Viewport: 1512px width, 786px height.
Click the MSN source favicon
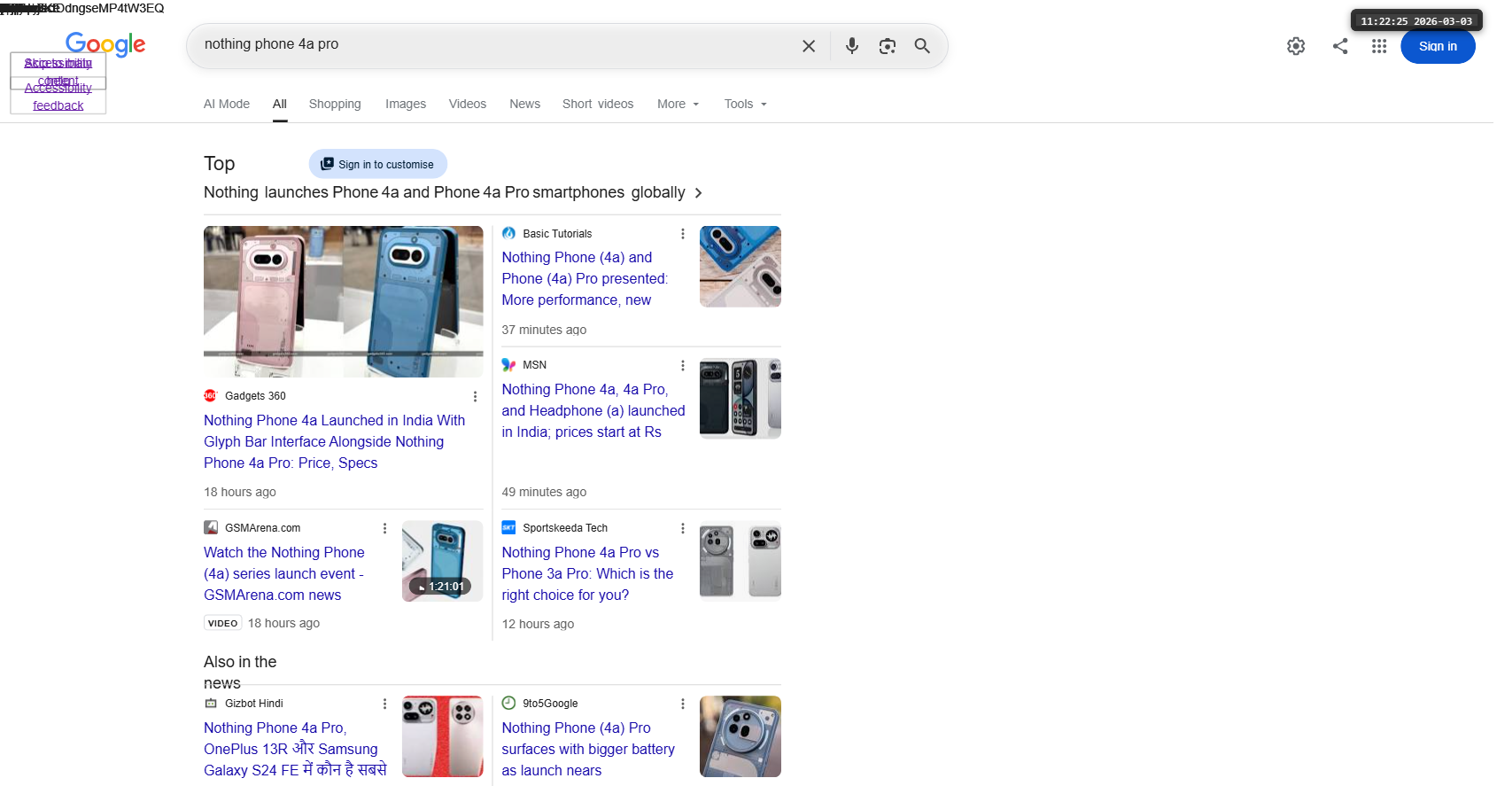pos(508,365)
